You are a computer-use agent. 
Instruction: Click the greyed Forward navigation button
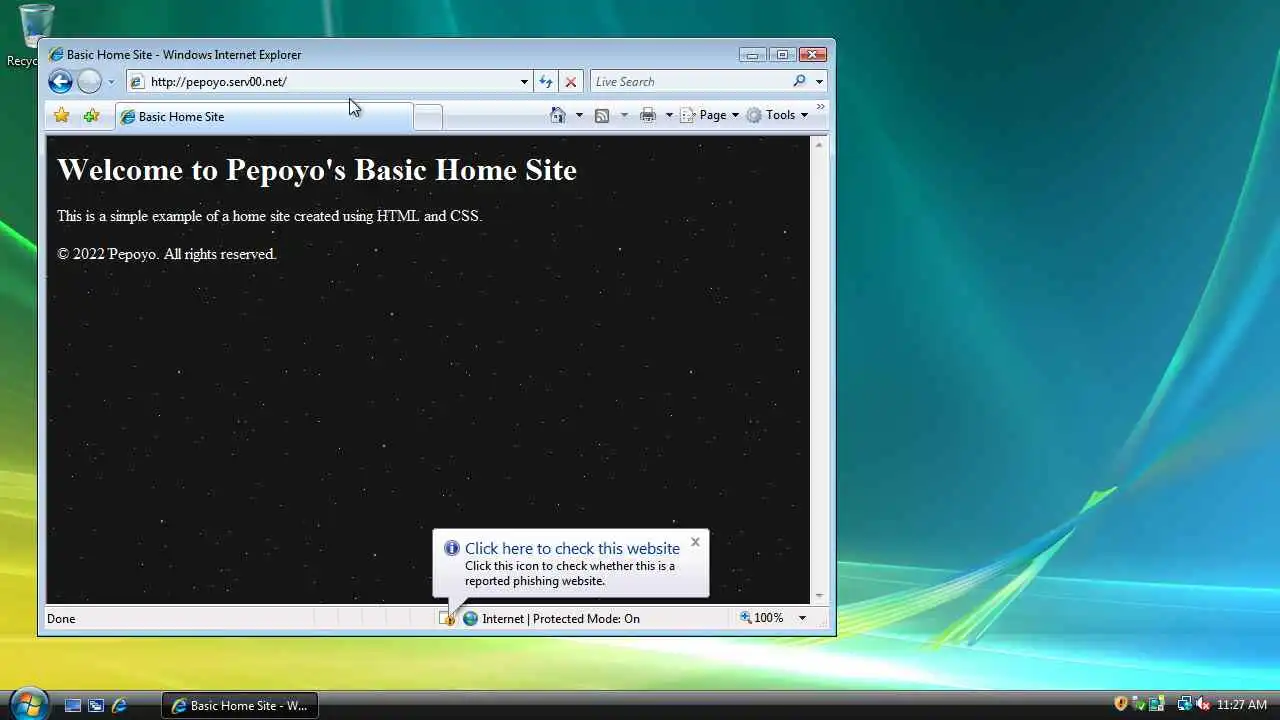tap(89, 82)
